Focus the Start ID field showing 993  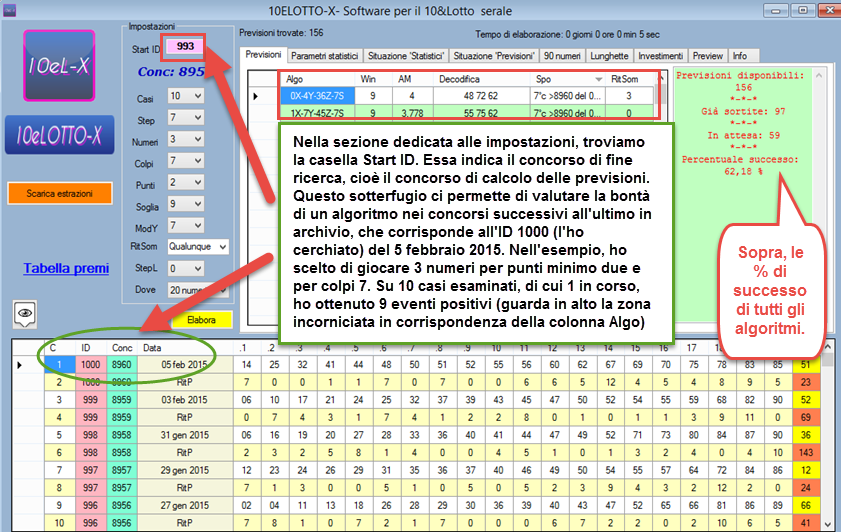[x=185, y=47]
